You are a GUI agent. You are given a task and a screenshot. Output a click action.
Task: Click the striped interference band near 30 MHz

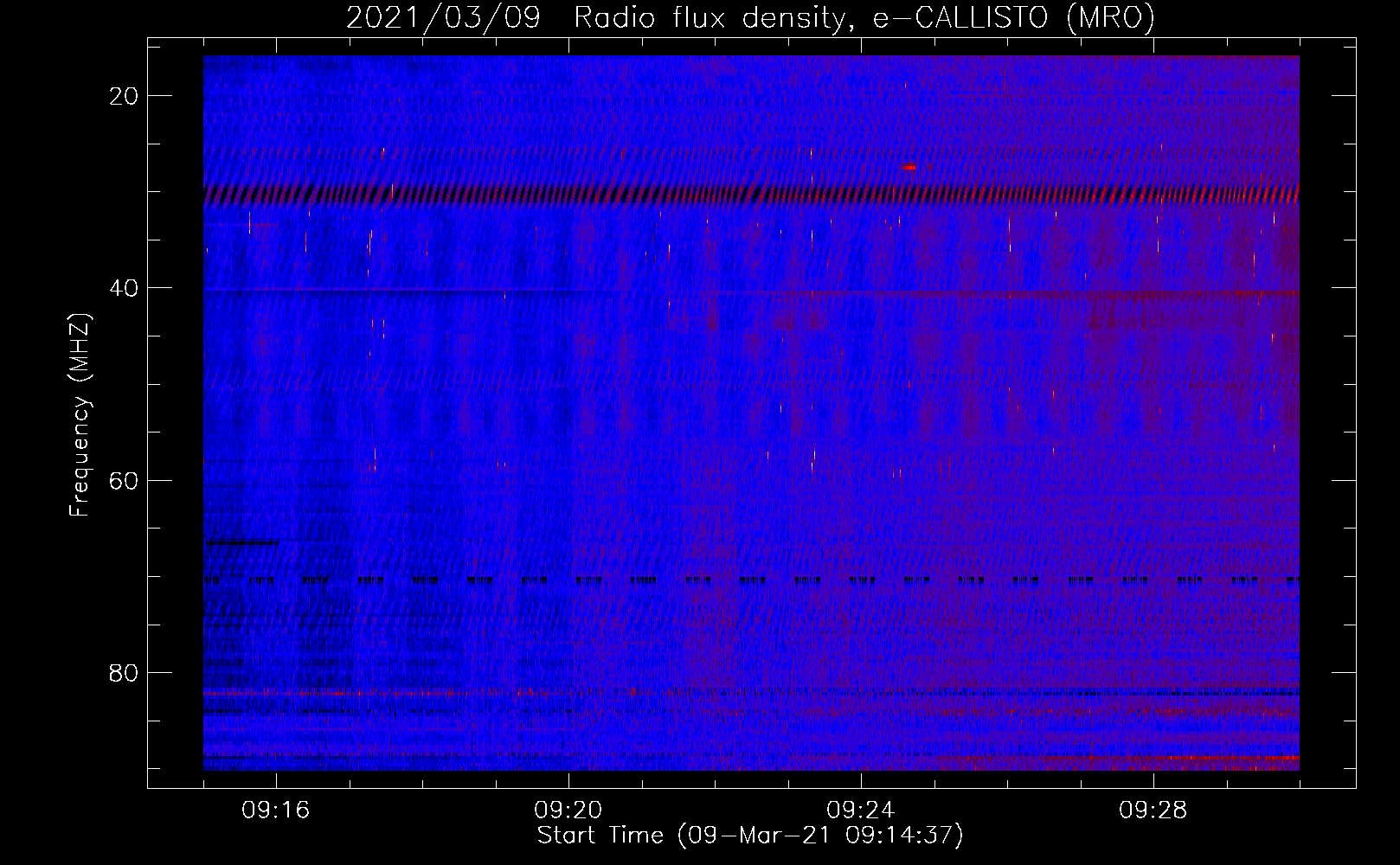(751, 195)
